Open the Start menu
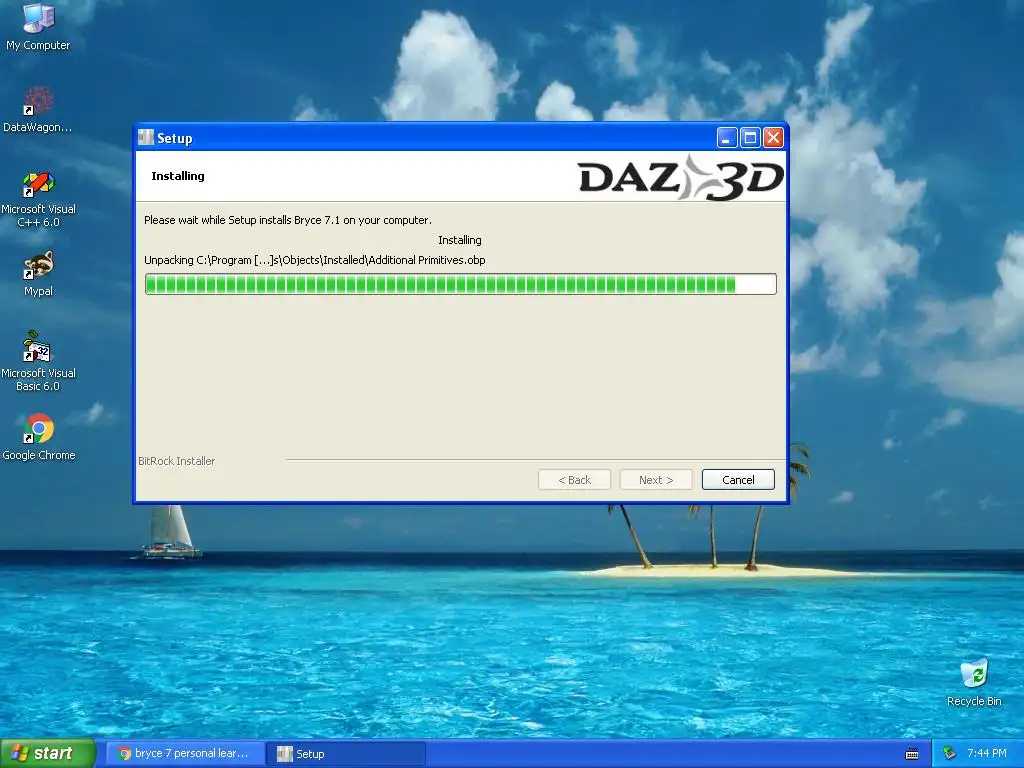Screen dimensions: 1024x768 click(47, 753)
